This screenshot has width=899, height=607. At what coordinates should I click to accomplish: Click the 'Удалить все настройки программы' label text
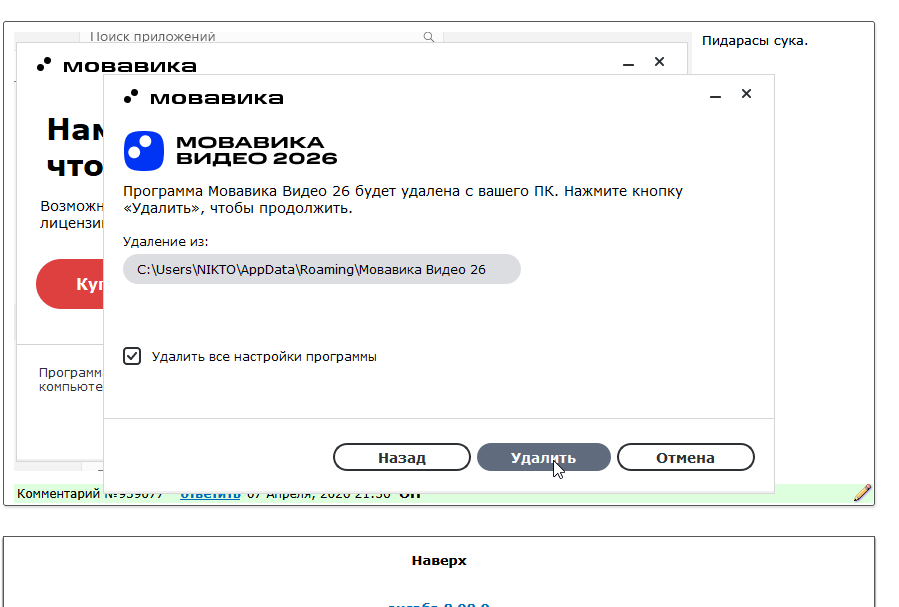[264, 357]
